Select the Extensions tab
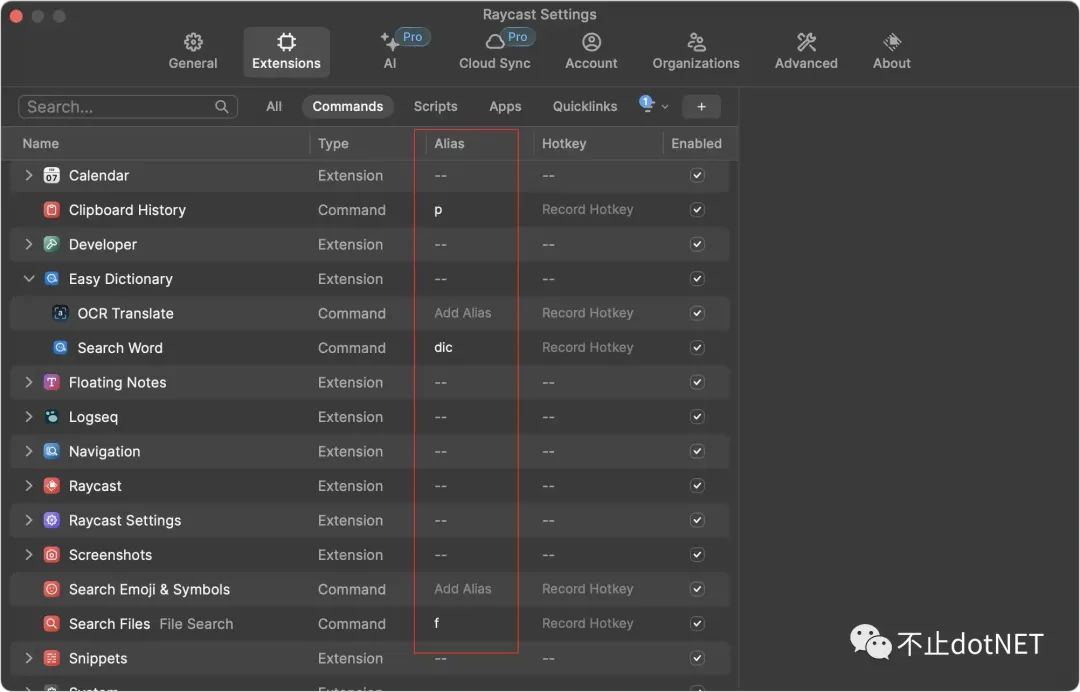Image resolution: width=1080 pixels, height=692 pixels. pos(287,52)
